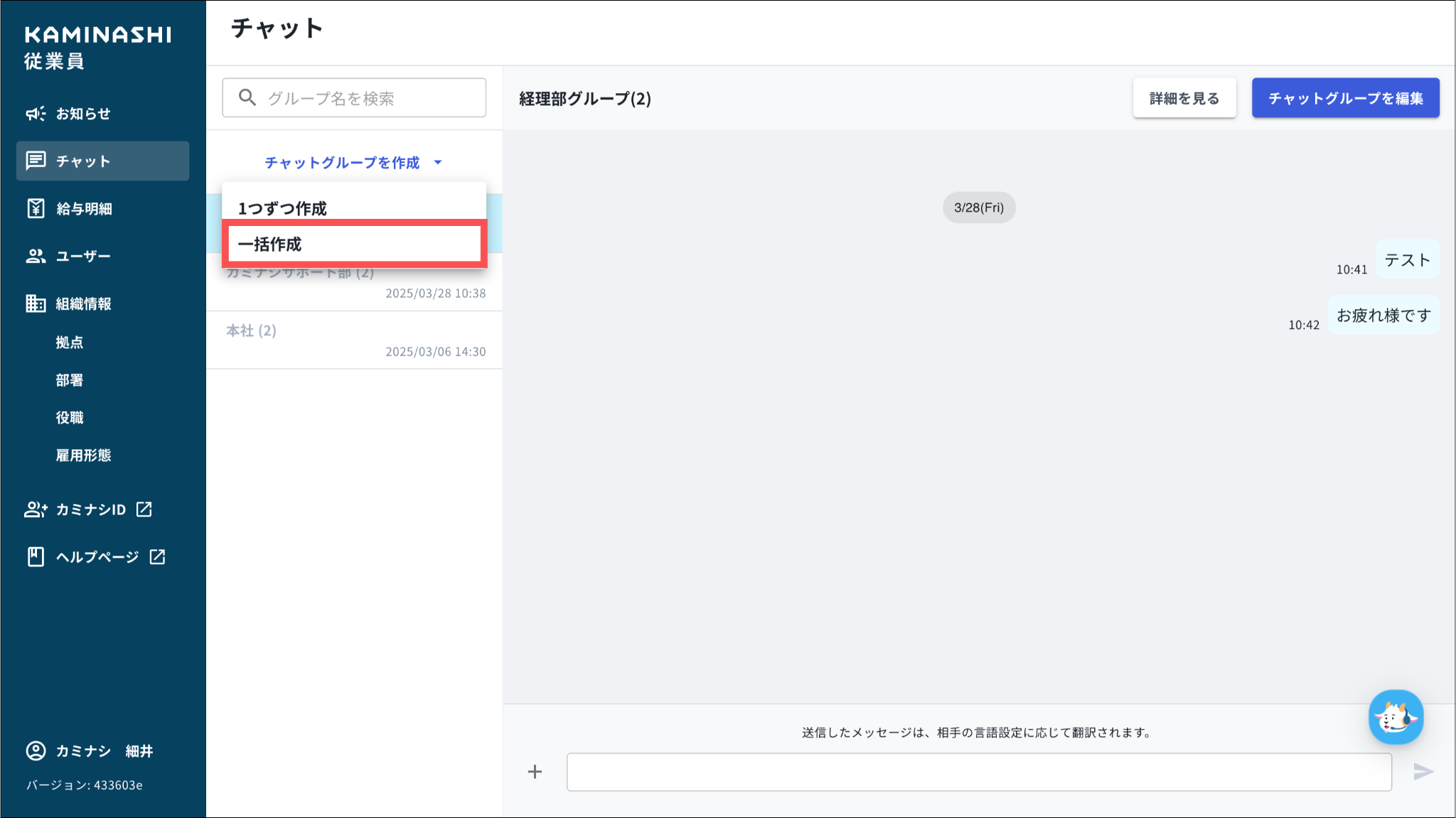Click the megaphone お知らせ icon

36,114
